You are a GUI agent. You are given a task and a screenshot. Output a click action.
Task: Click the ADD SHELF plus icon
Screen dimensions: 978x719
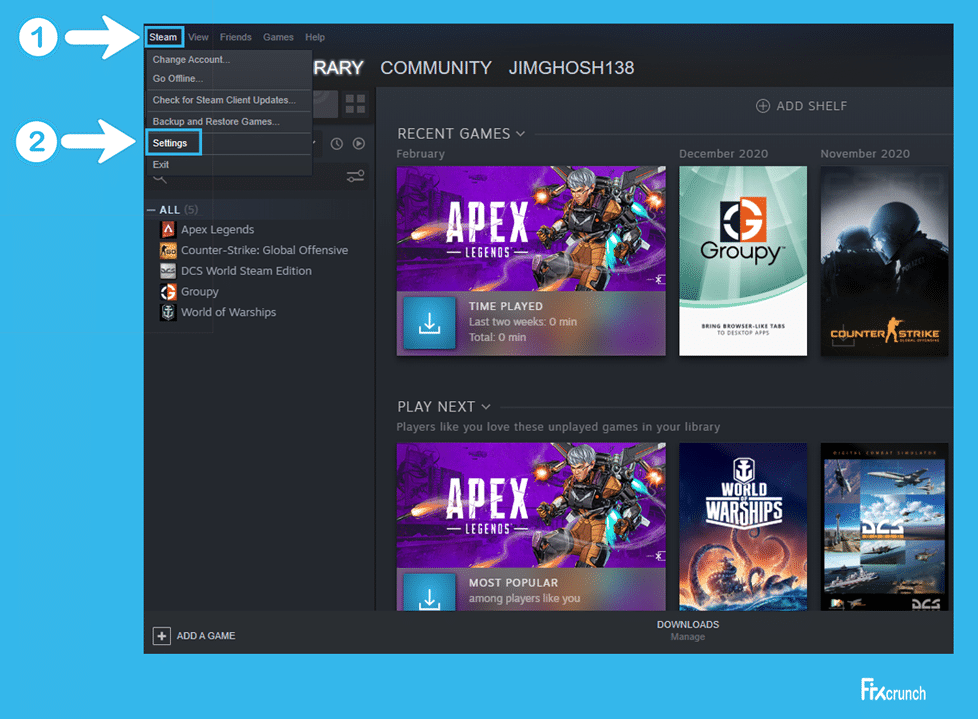point(763,106)
